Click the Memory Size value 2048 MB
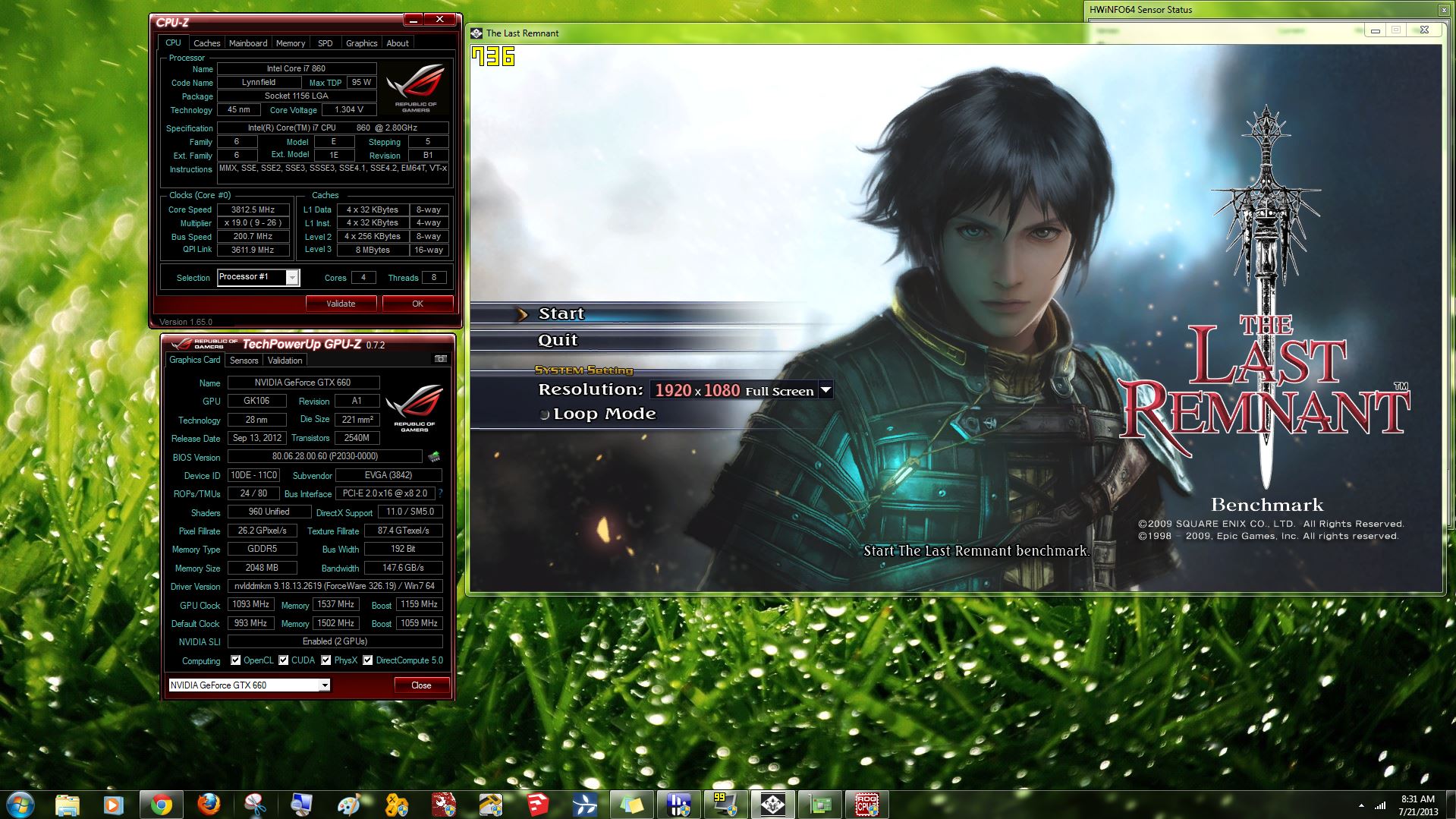The height and width of the screenshot is (819, 1456). point(262,568)
